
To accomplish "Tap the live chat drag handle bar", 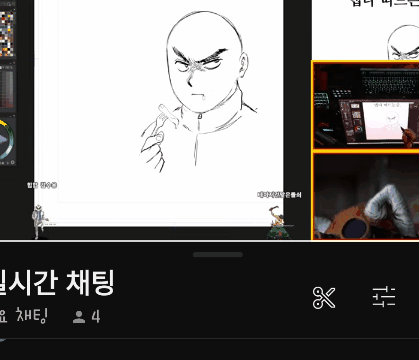I will (x=218, y=255).
